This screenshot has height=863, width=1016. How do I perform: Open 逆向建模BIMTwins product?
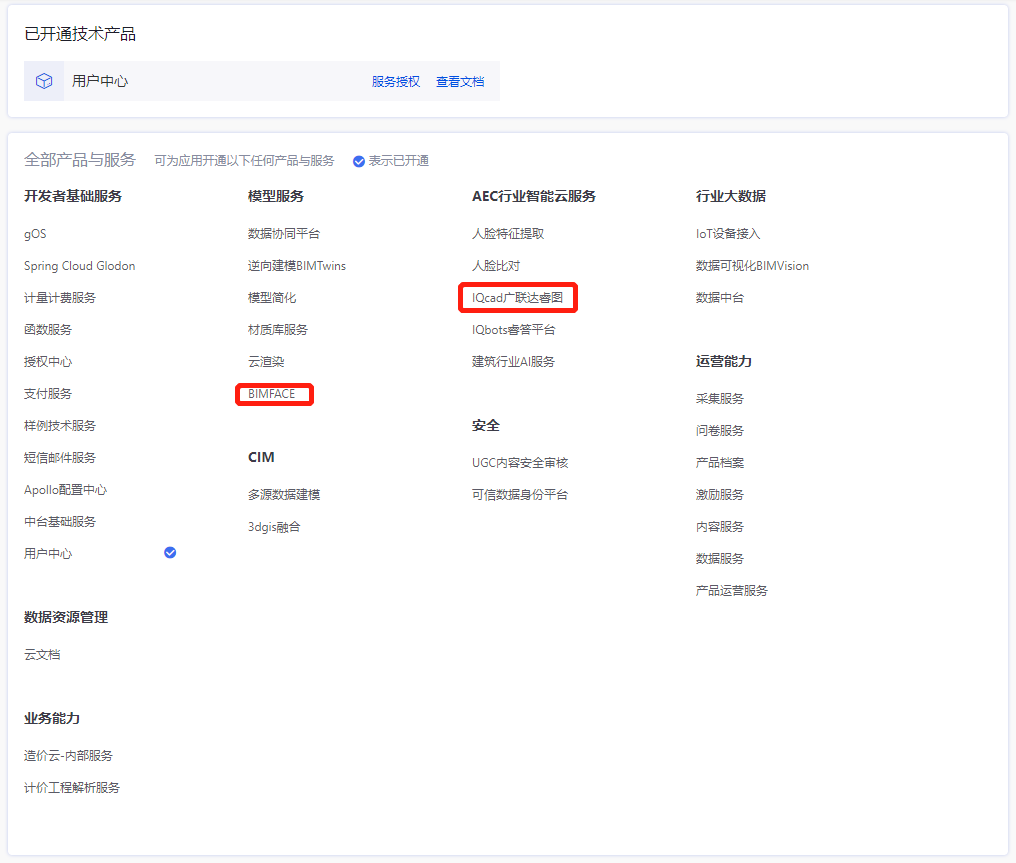297,266
